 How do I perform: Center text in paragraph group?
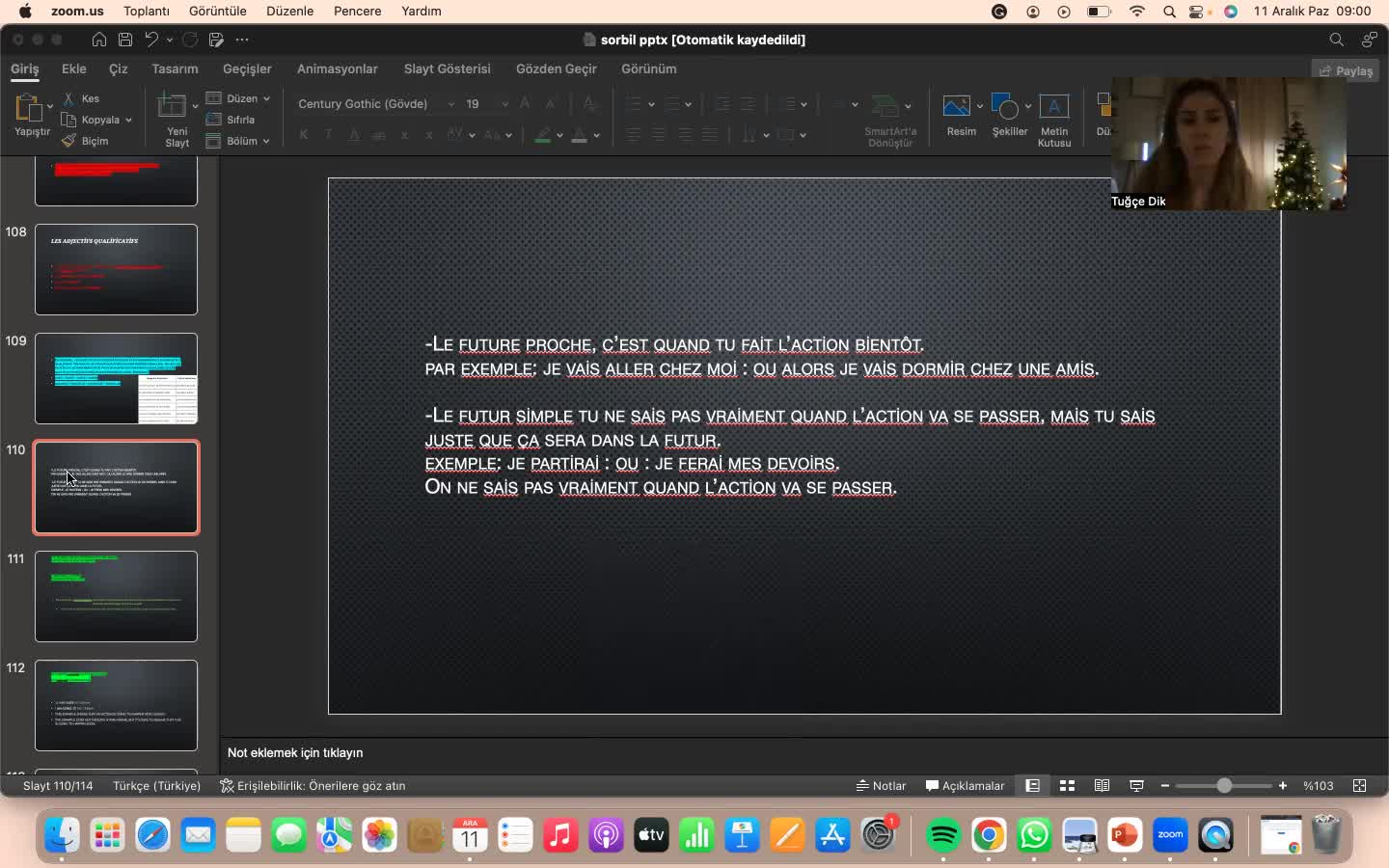tap(659, 135)
